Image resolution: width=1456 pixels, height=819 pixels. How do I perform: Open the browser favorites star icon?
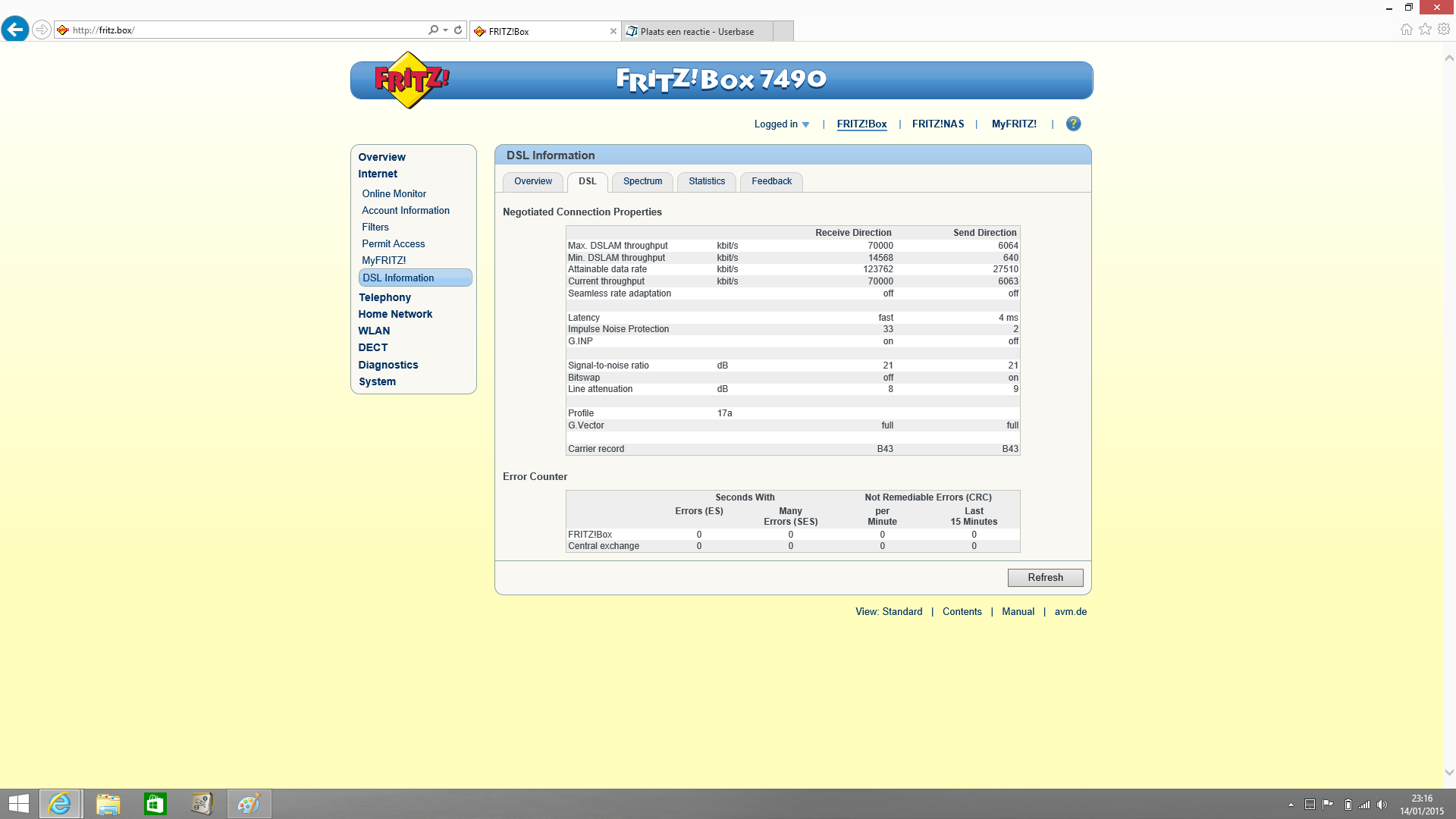pyautogui.click(x=1425, y=29)
